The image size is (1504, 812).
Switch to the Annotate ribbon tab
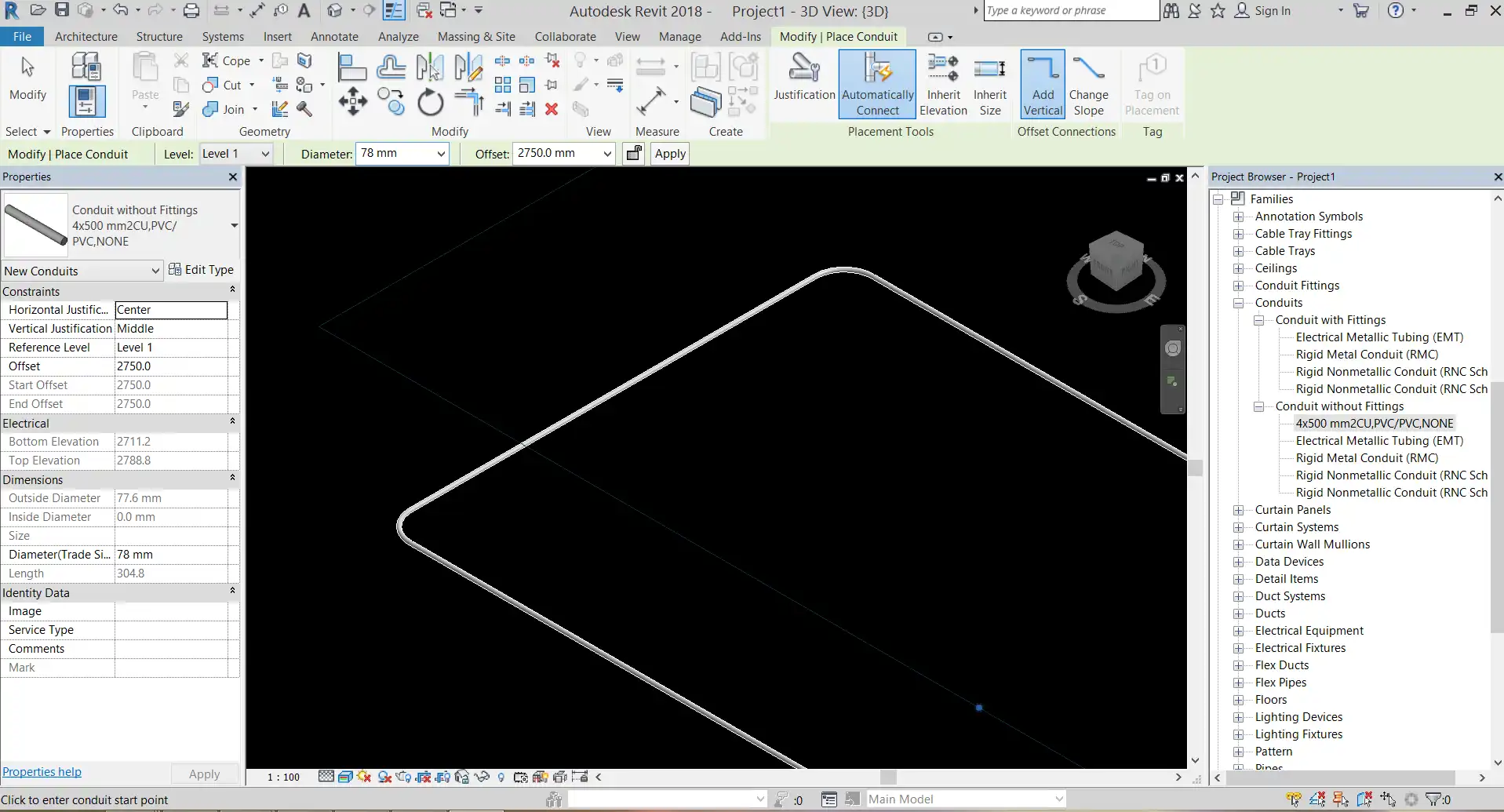coord(334,37)
